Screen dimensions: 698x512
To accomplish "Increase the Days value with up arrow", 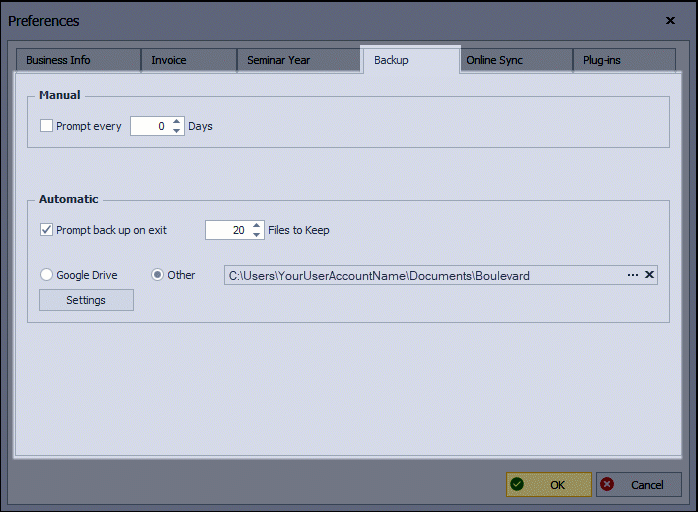I will click(177, 121).
